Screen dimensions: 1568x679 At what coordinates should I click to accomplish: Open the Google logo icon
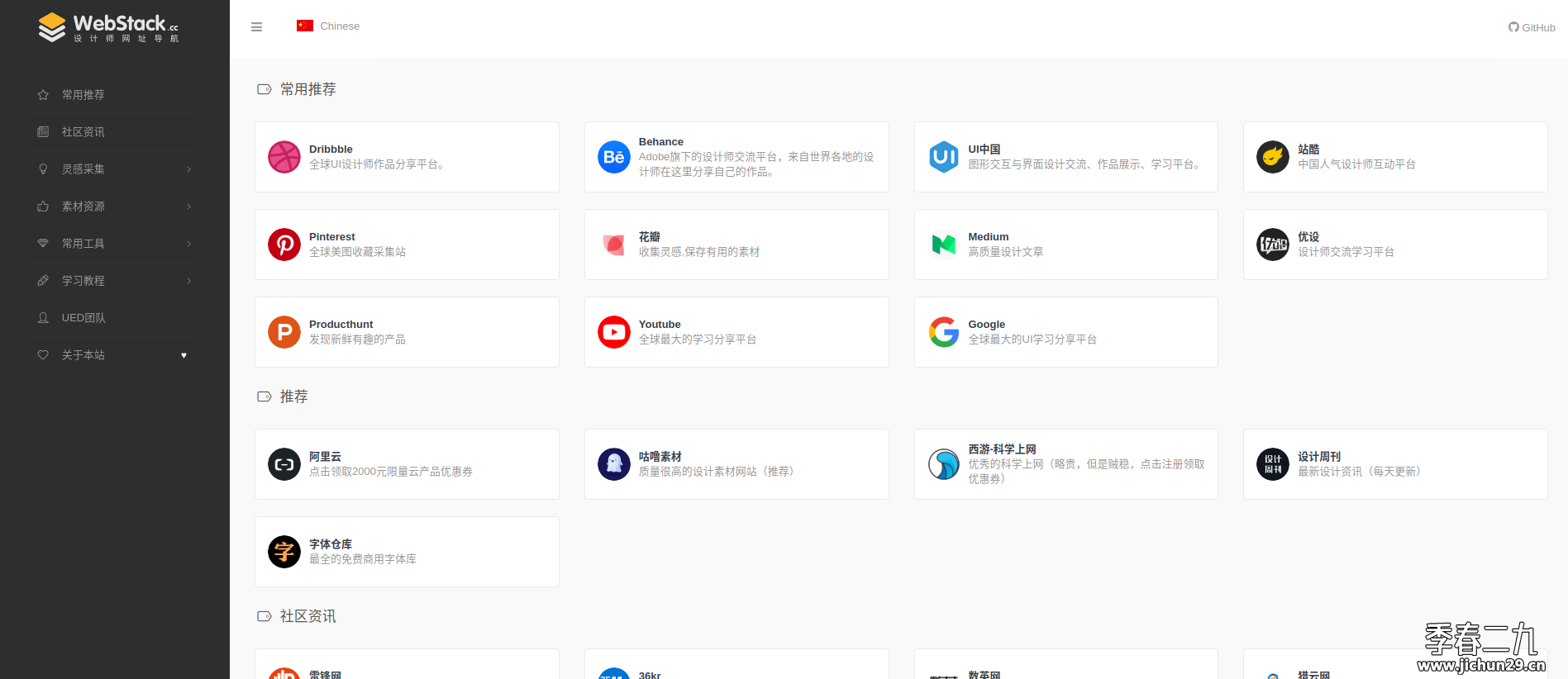pos(943,332)
